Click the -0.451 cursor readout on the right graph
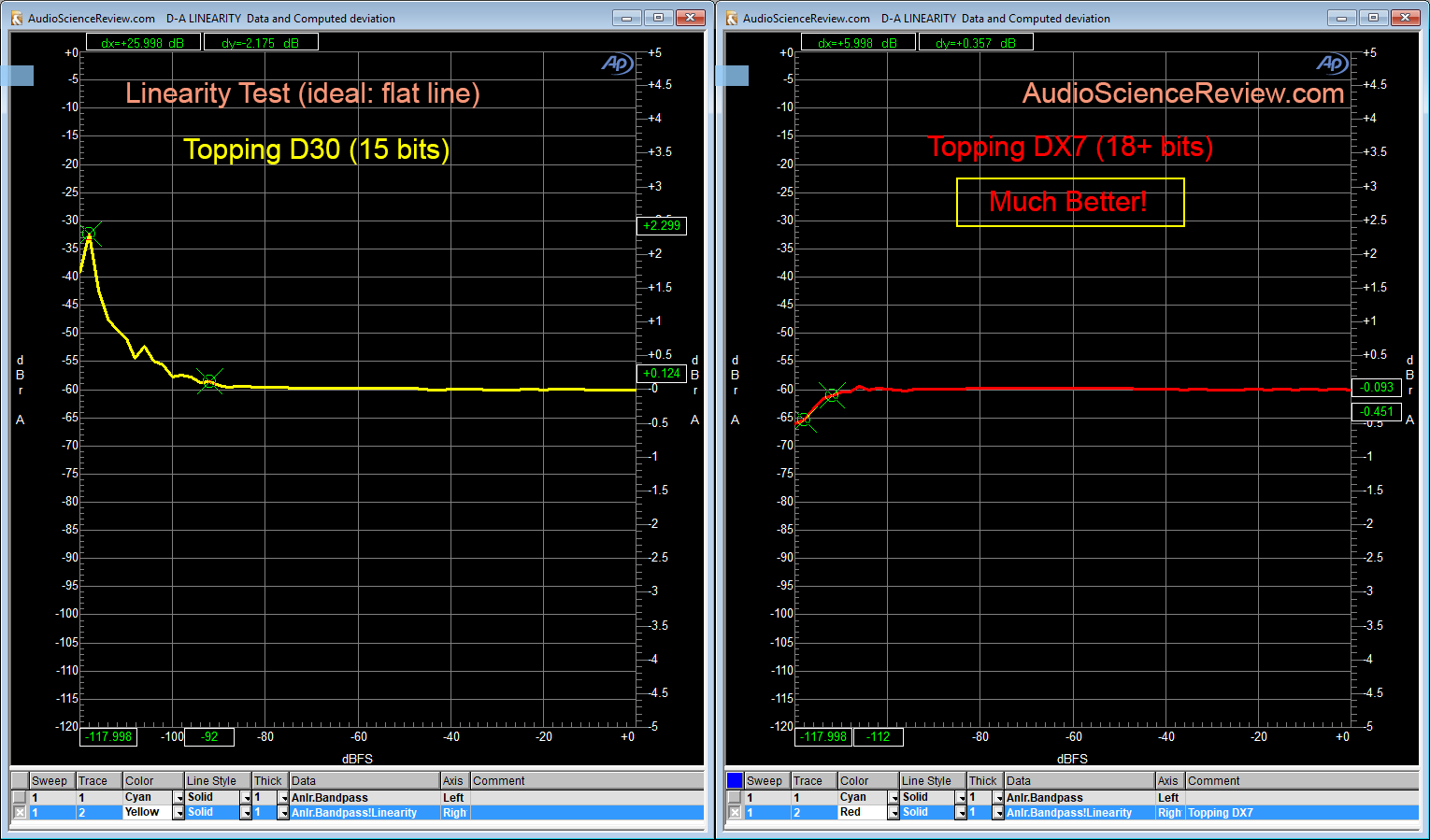The width and height of the screenshot is (1430, 840). [1377, 411]
